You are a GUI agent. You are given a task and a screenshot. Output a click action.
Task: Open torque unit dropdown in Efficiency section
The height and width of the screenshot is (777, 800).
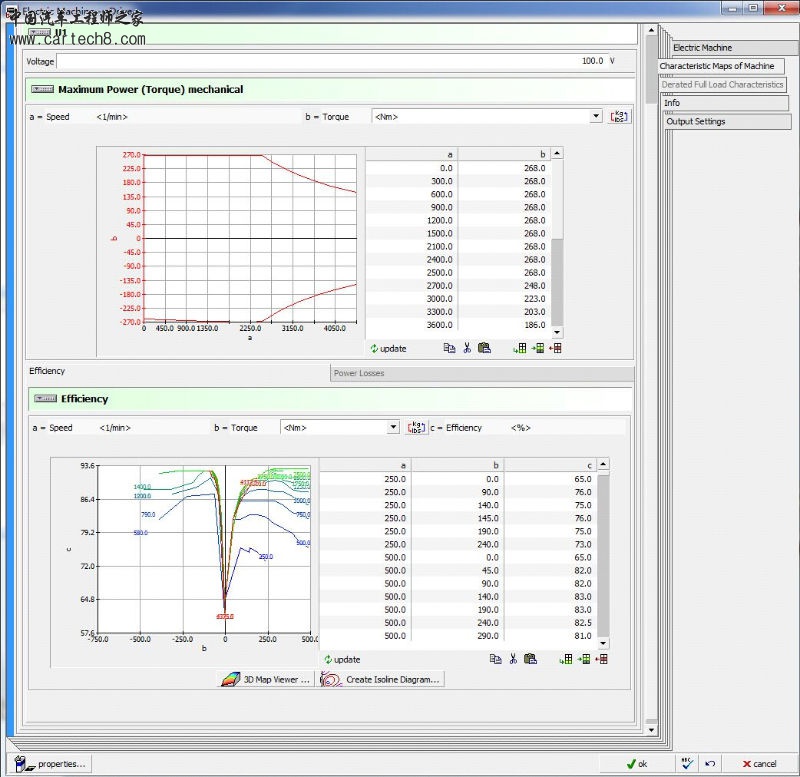tap(392, 427)
